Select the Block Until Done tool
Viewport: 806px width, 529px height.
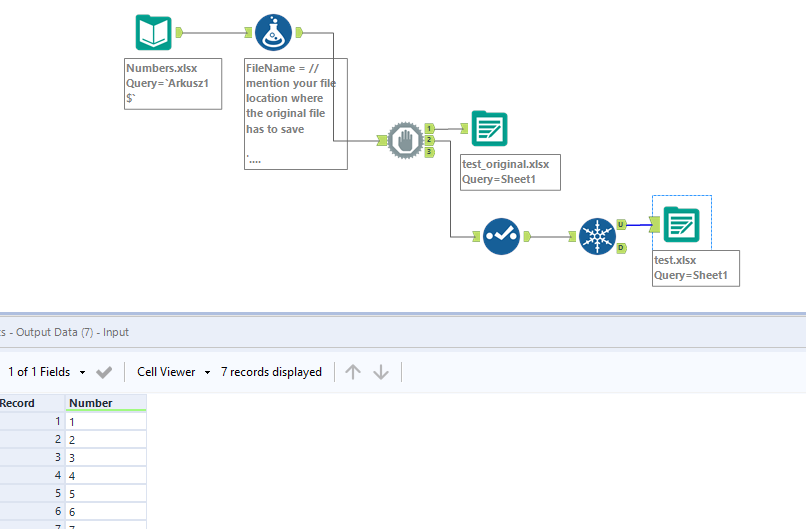click(405, 140)
